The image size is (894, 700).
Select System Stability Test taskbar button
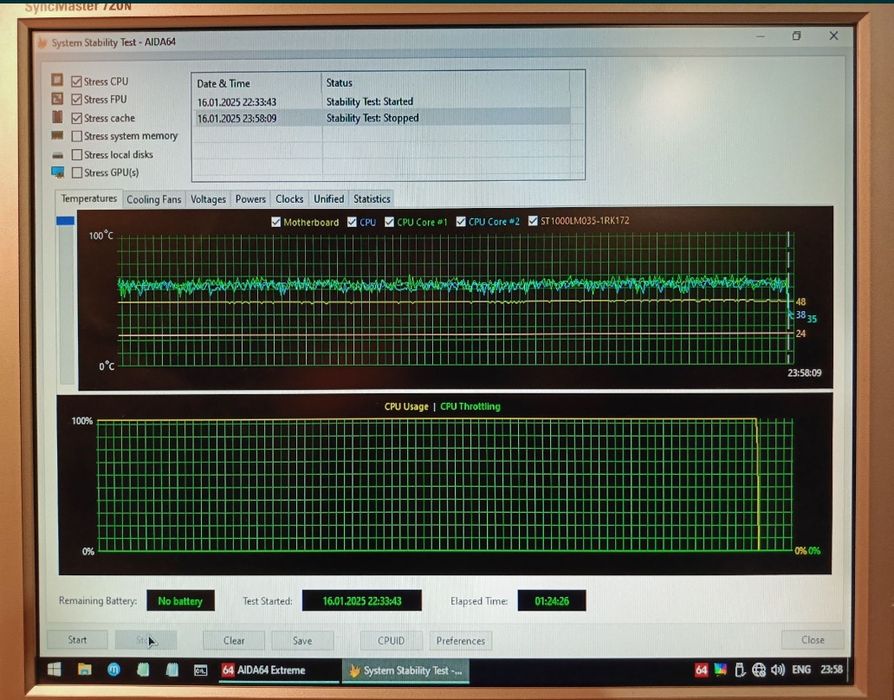click(405, 671)
